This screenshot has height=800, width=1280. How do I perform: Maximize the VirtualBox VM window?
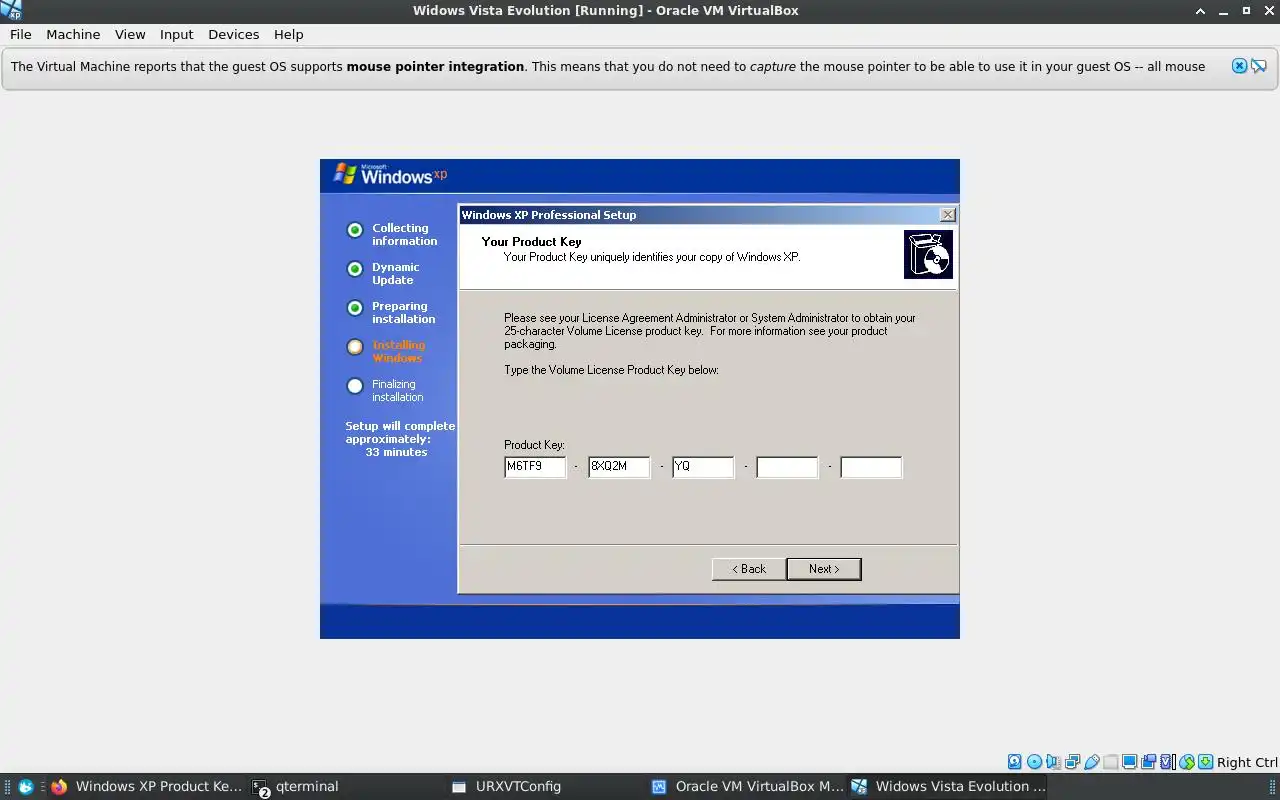coord(1246,10)
